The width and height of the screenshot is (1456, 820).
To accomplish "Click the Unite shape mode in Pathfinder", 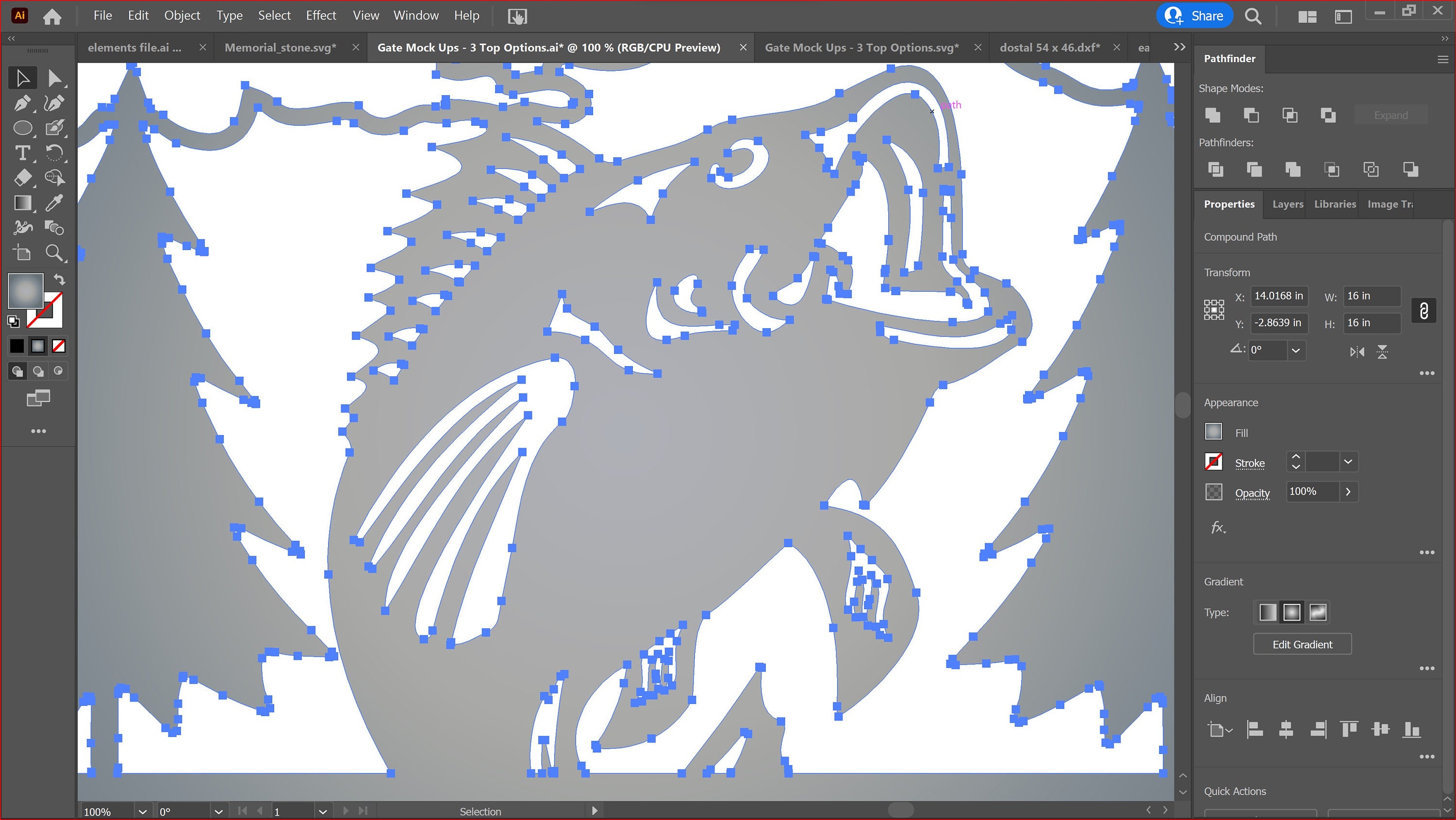I will pyautogui.click(x=1212, y=116).
